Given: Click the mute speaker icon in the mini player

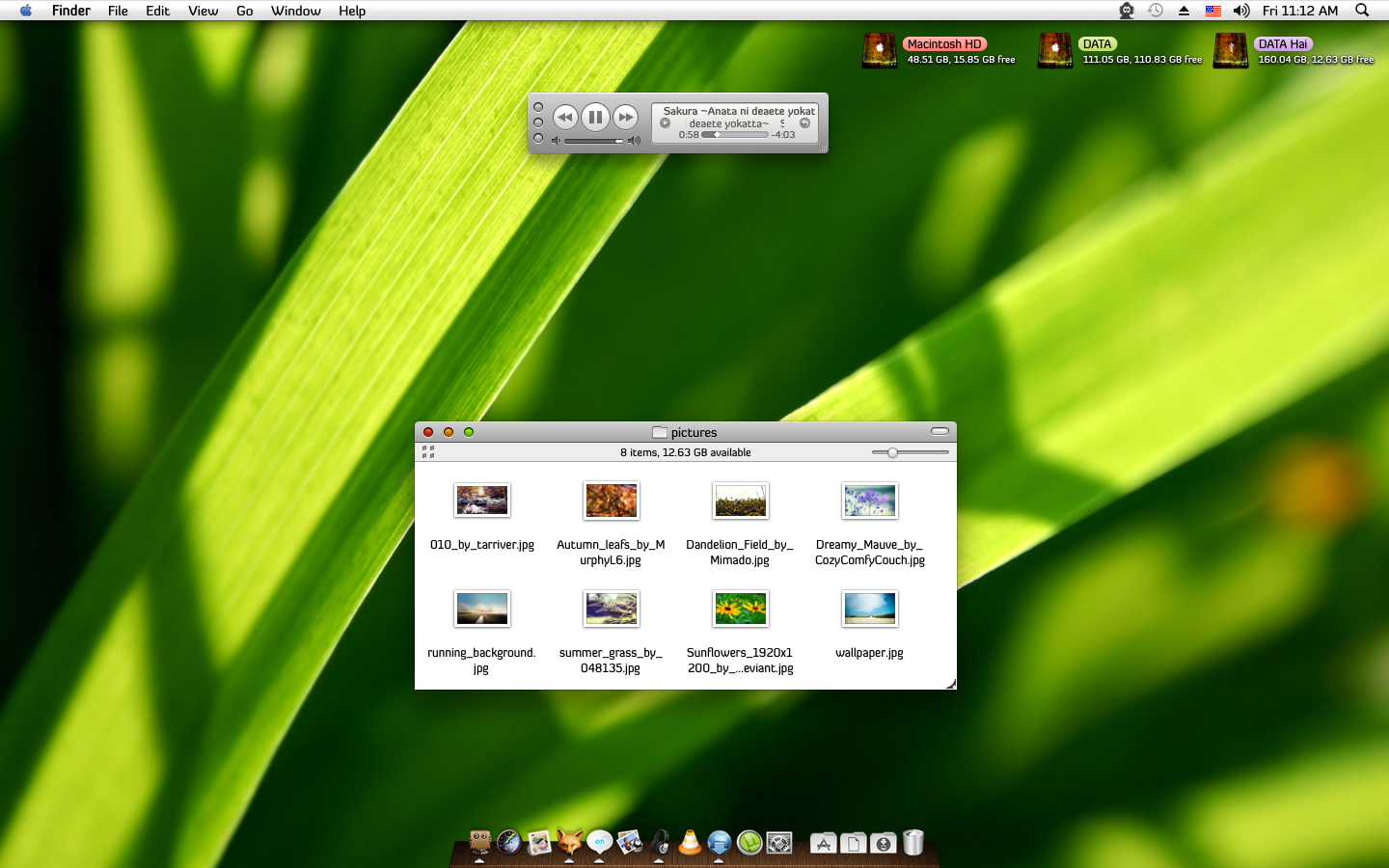Looking at the screenshot, I should point(556,141).
